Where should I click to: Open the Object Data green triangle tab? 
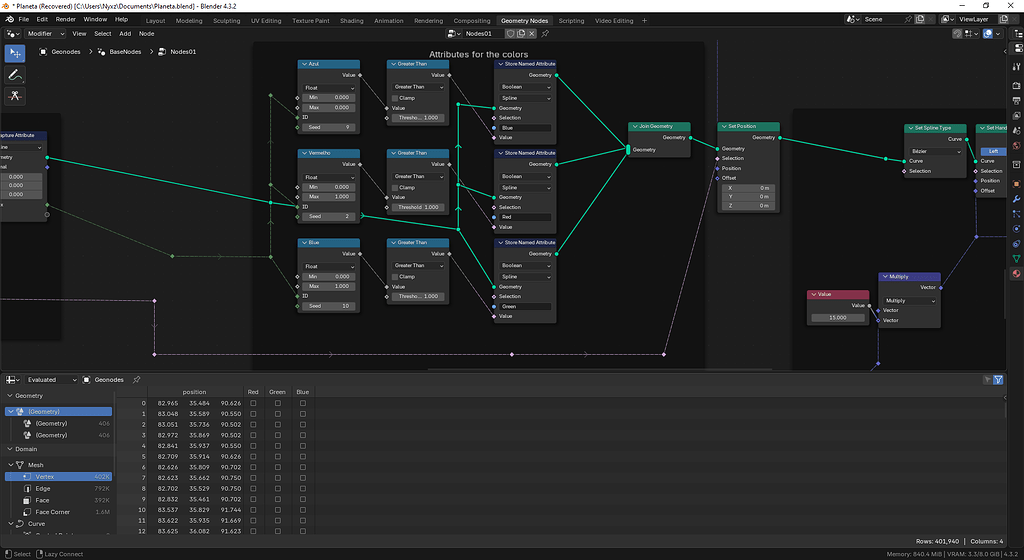[1016, 259]
